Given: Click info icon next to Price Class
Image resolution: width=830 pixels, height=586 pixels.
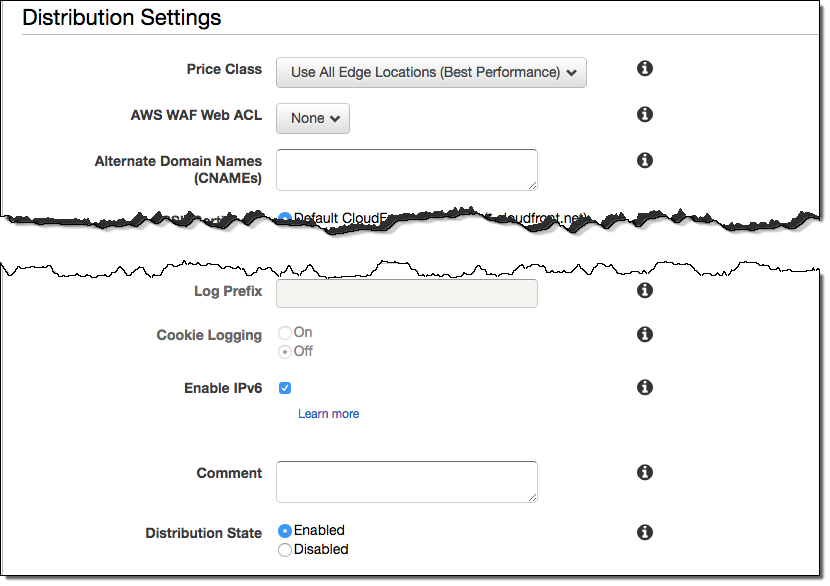Looking at the screenshot, I should click(645, 69).
